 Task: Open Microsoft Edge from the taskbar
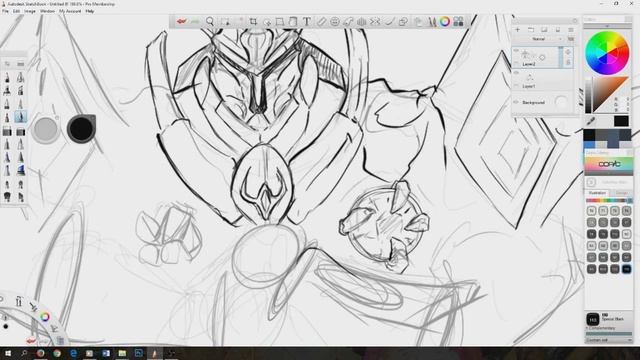click(73, 353)
